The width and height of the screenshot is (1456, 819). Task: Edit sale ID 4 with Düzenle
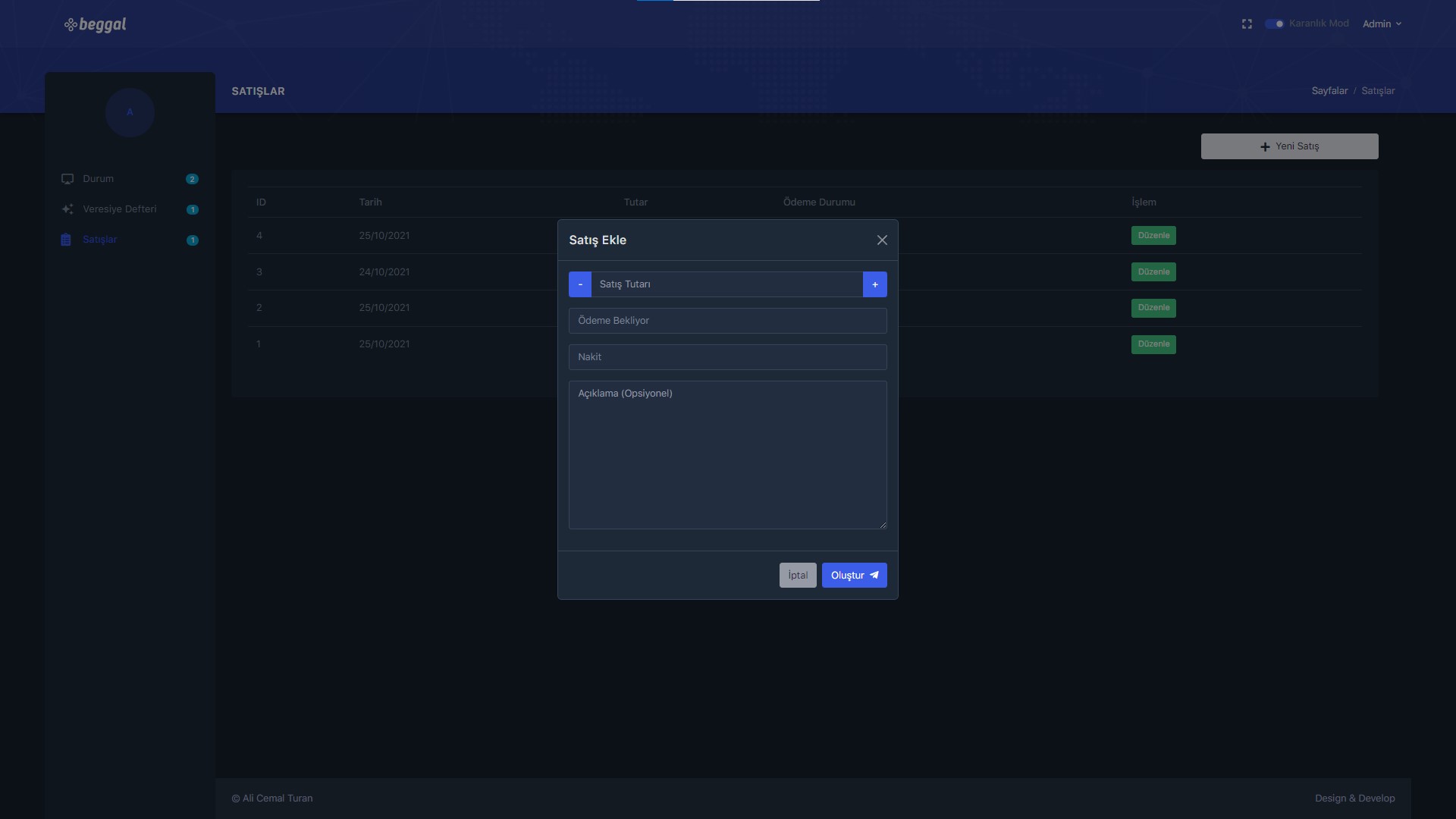point(1153,236)
